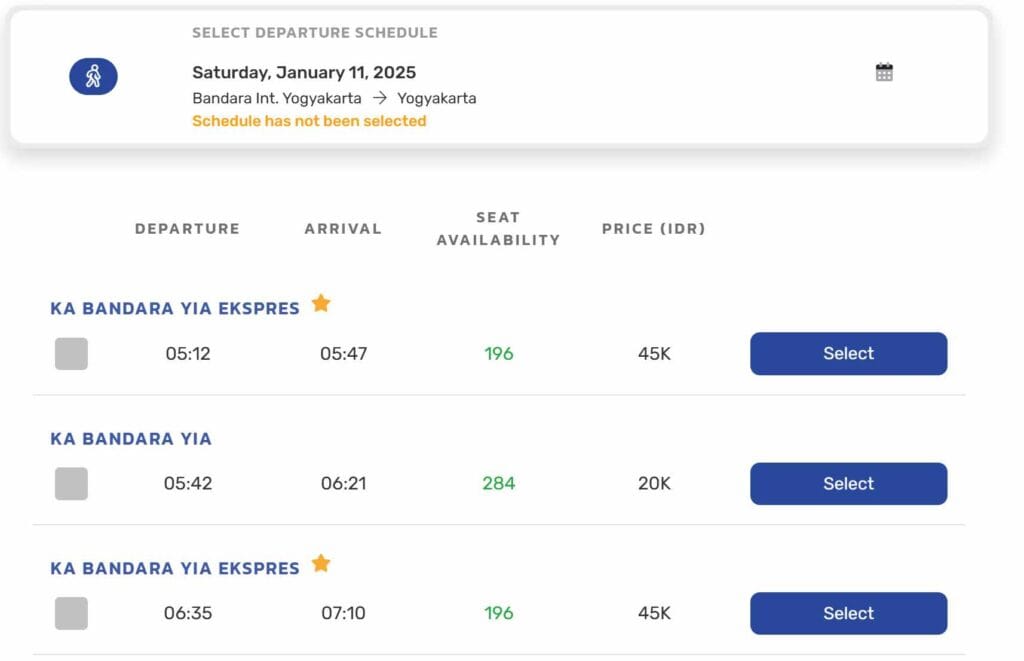Click the KA BANDARA YIA EKSPRES train name
Screen dimensions: 1024x661
pos(173,308)
